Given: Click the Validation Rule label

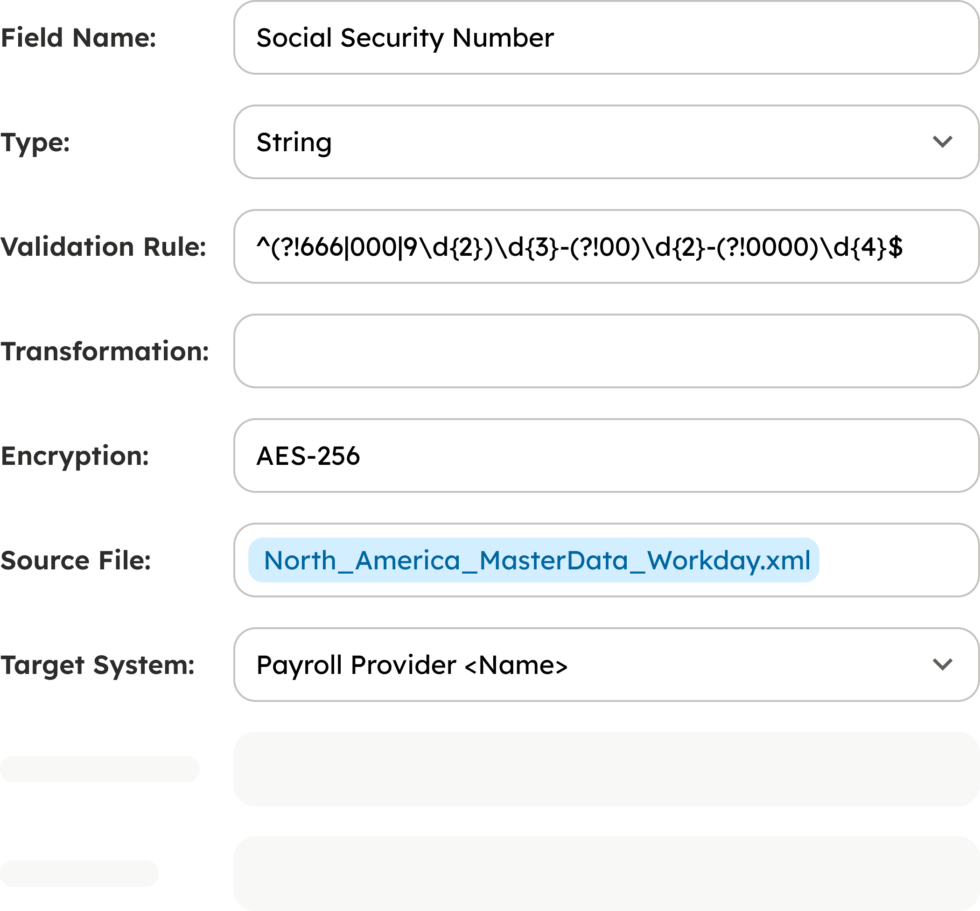Looking at the screenshot, I should tap(103, 247).
